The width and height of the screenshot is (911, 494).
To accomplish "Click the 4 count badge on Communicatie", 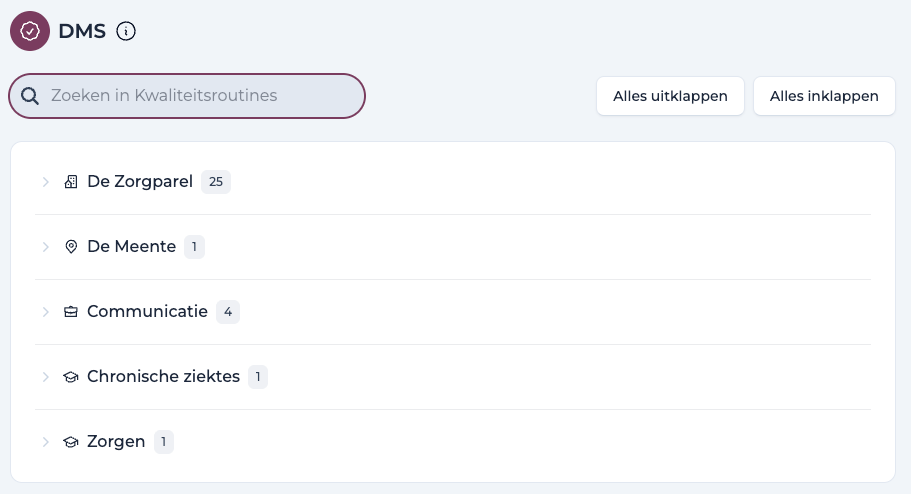I will coord(228,312).
